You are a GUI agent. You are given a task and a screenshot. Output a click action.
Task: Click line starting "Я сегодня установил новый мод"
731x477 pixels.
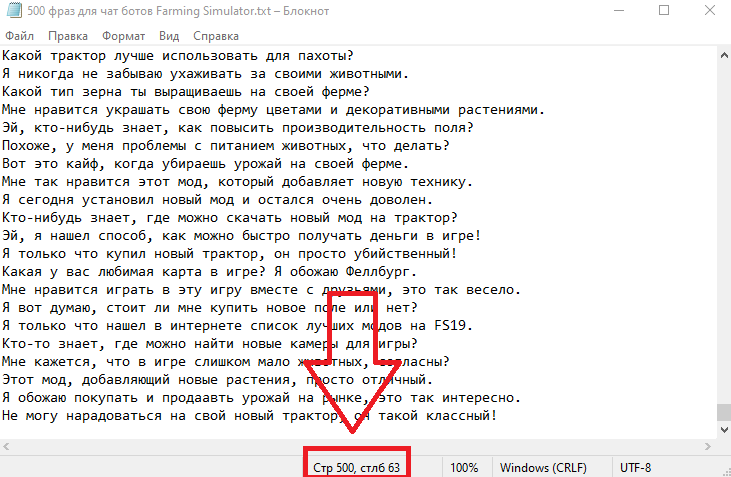point(217,200)
